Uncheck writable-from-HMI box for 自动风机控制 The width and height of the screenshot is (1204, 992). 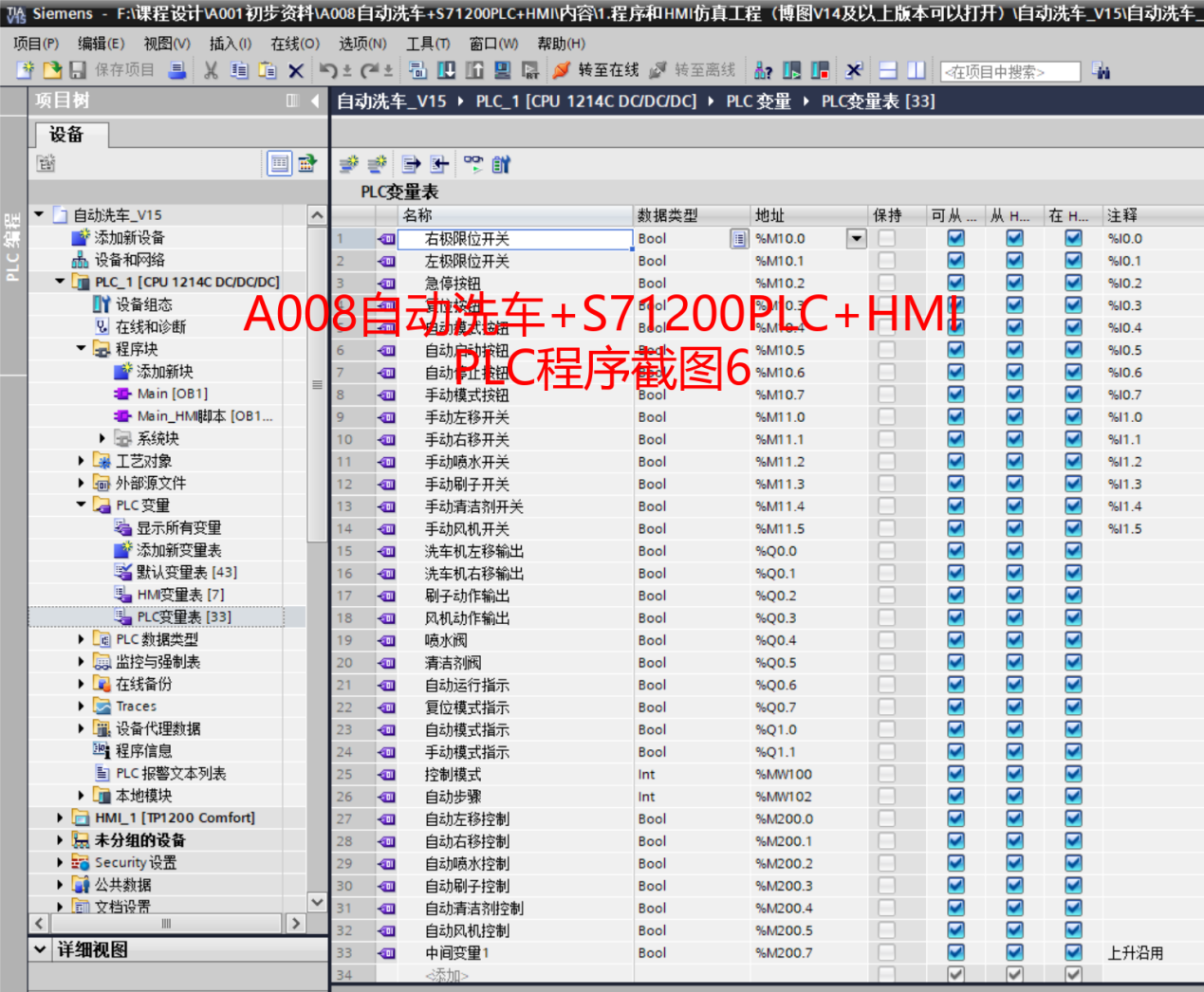tap(1014, 930)
